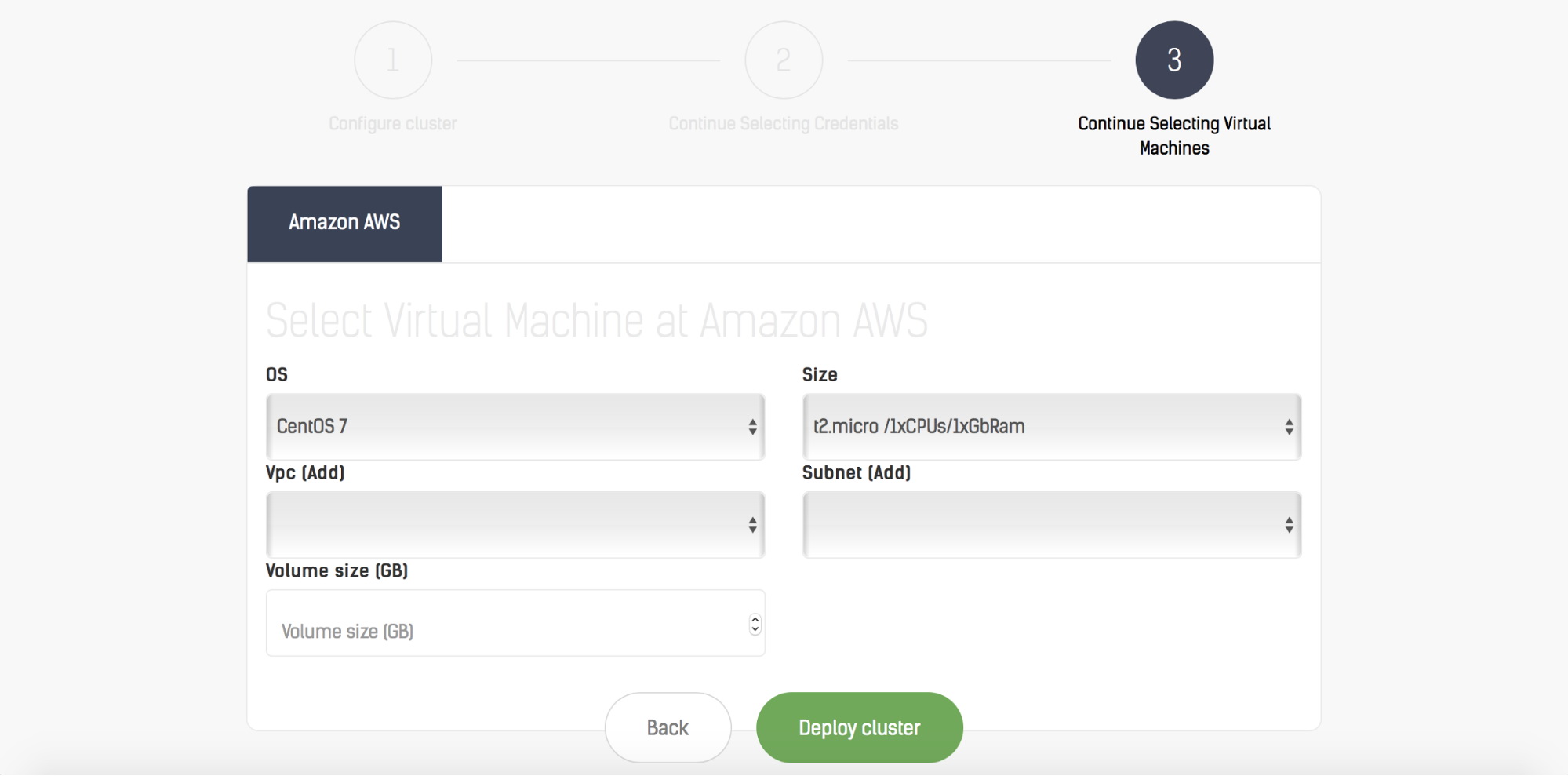This screenshot has width=1568, height=776.
Task: Open the Amazon AWS tab
Action: (x=344, y=224)
